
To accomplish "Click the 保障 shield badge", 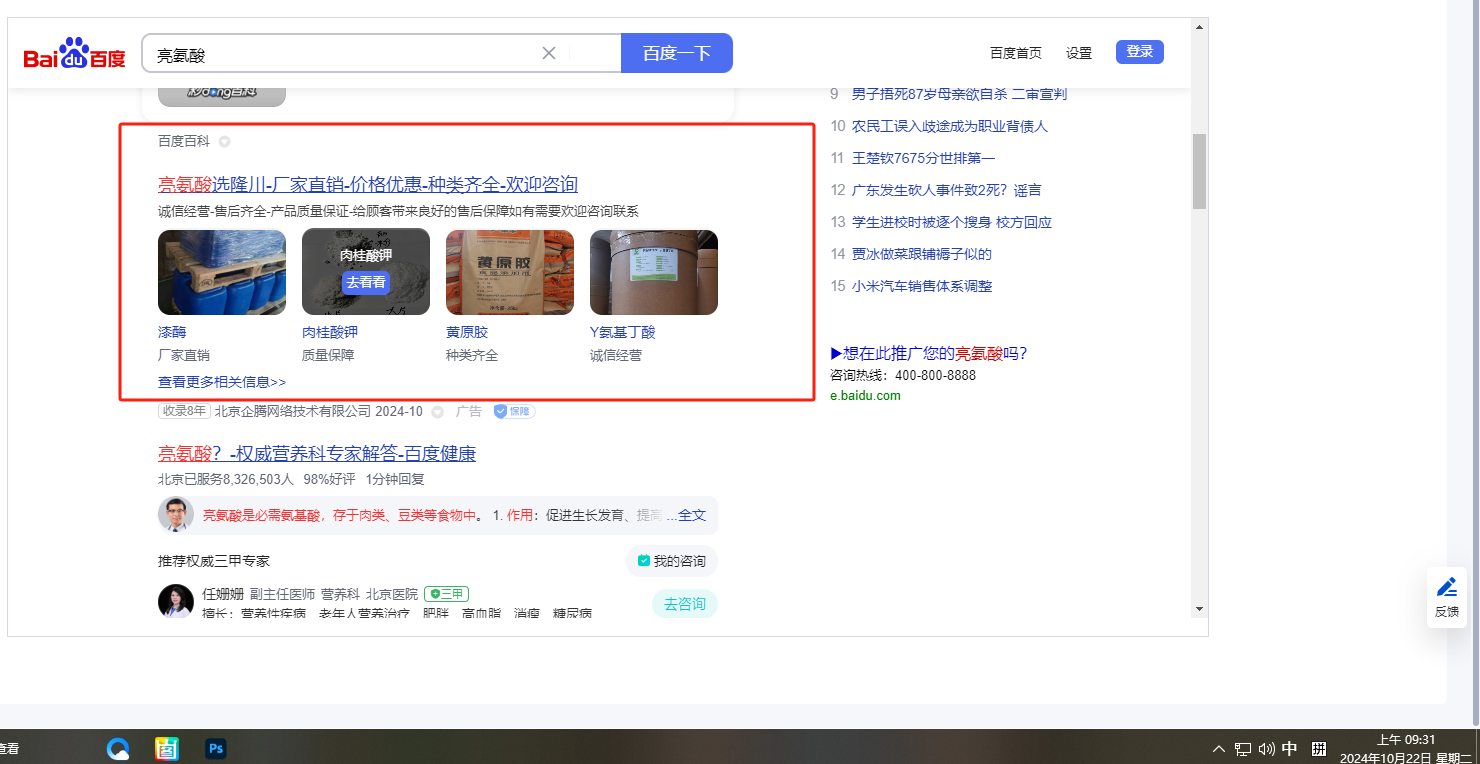I will [514, 411].
